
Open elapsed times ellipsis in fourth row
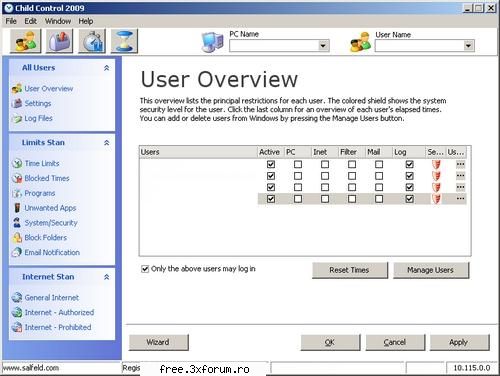click(460, 199)
